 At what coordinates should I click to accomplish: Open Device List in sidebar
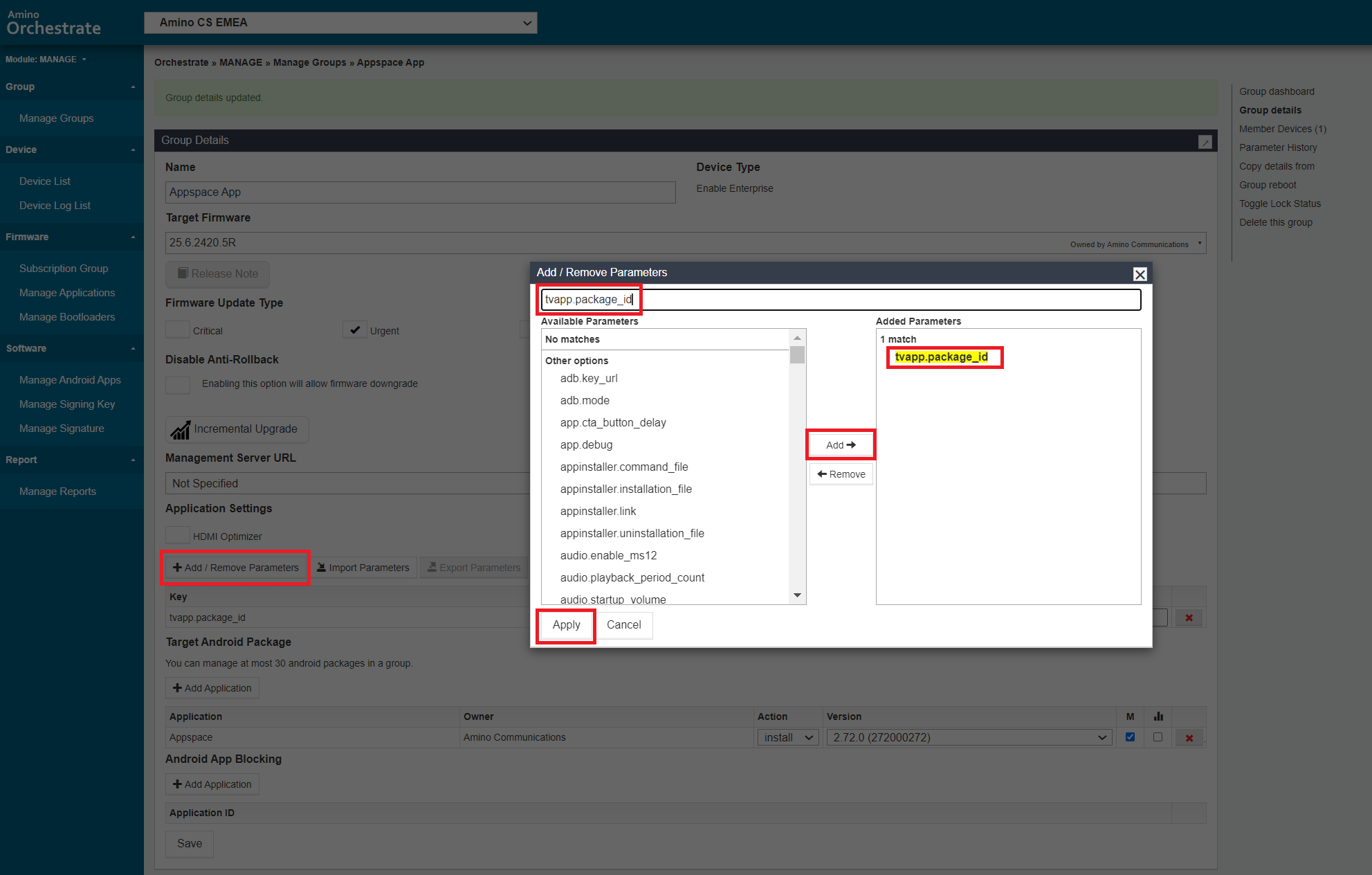pyautogui.click(x=45, y=181)
